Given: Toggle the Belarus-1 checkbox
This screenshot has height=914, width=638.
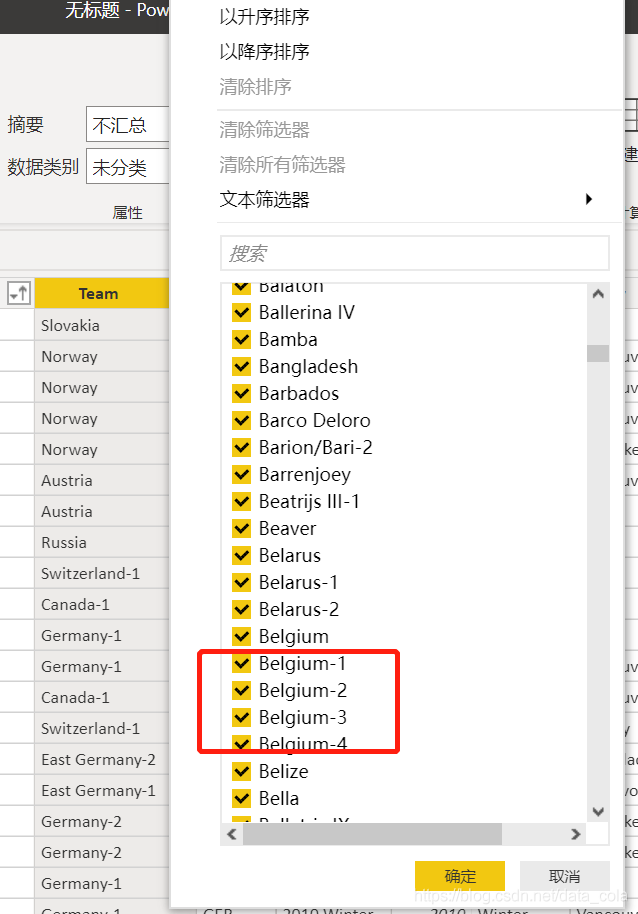Looking at the screenshot, I should 241,582.
